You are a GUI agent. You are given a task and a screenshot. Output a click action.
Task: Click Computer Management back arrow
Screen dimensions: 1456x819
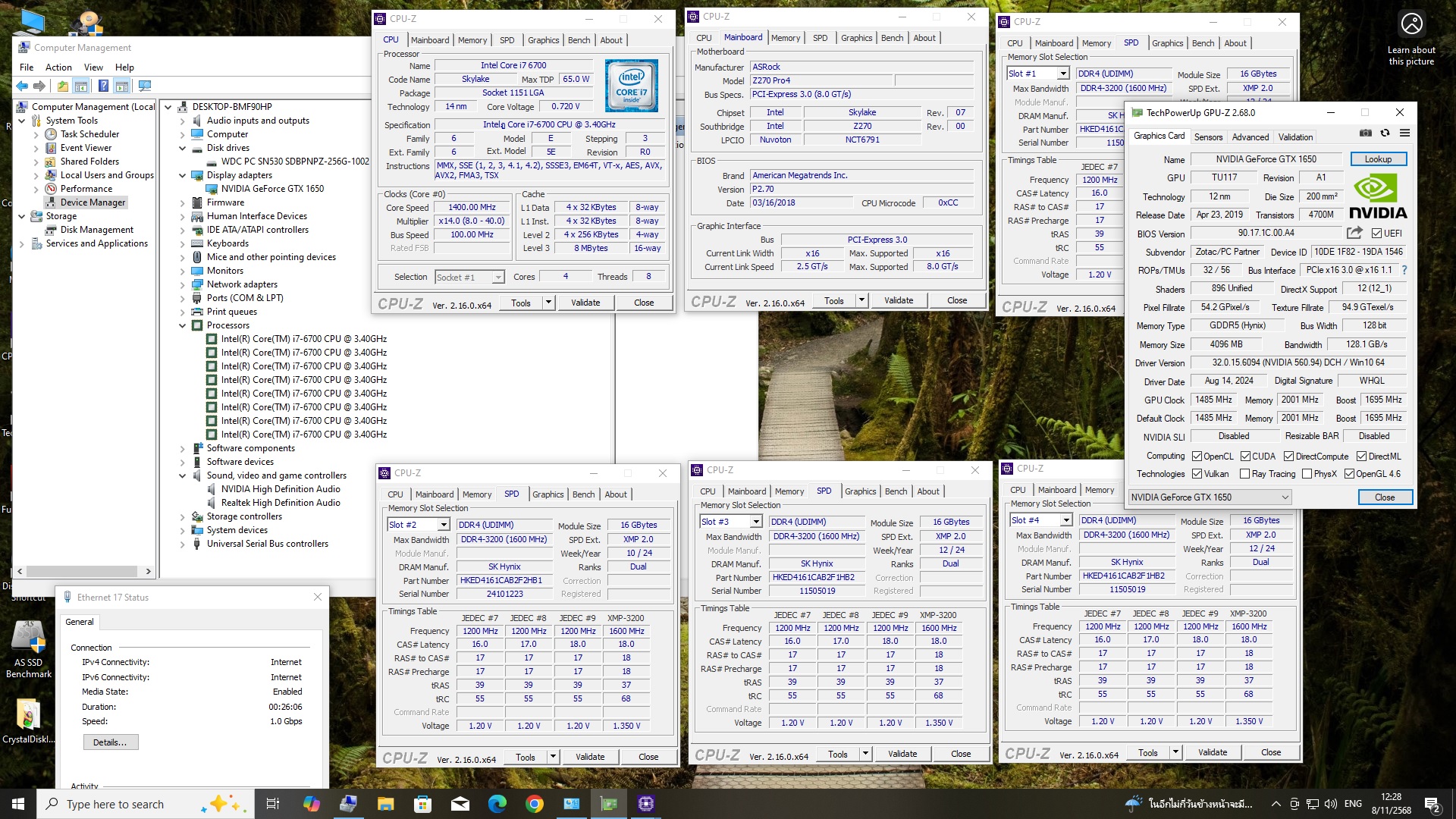[x=22, y=86]
